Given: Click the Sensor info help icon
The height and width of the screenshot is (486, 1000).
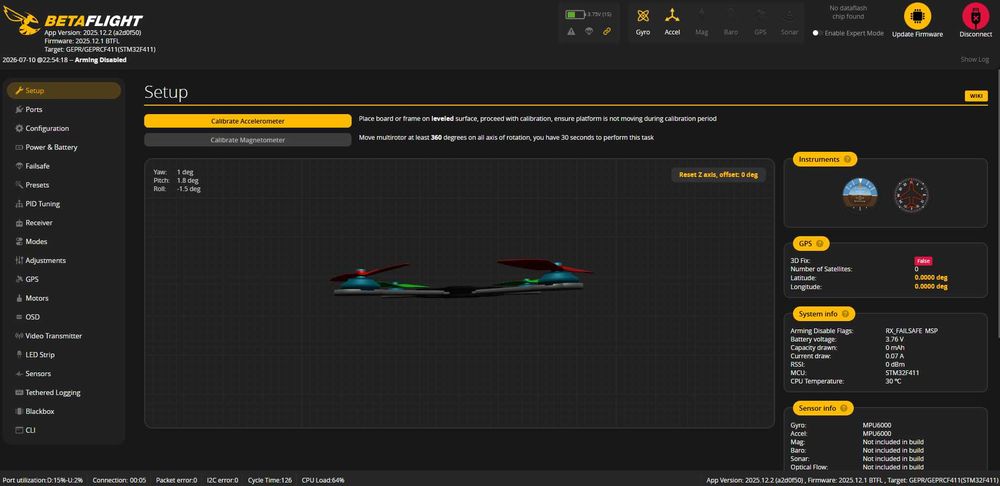Looking at the screenshot, I should (843, 408).
